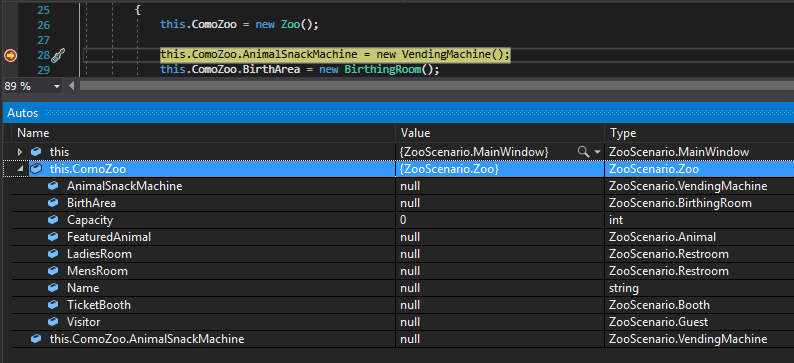794x363 pixels.
Task: Click the object icon beside this.ComoZoo
Action: pyautogui.click(x=35, y=169)
